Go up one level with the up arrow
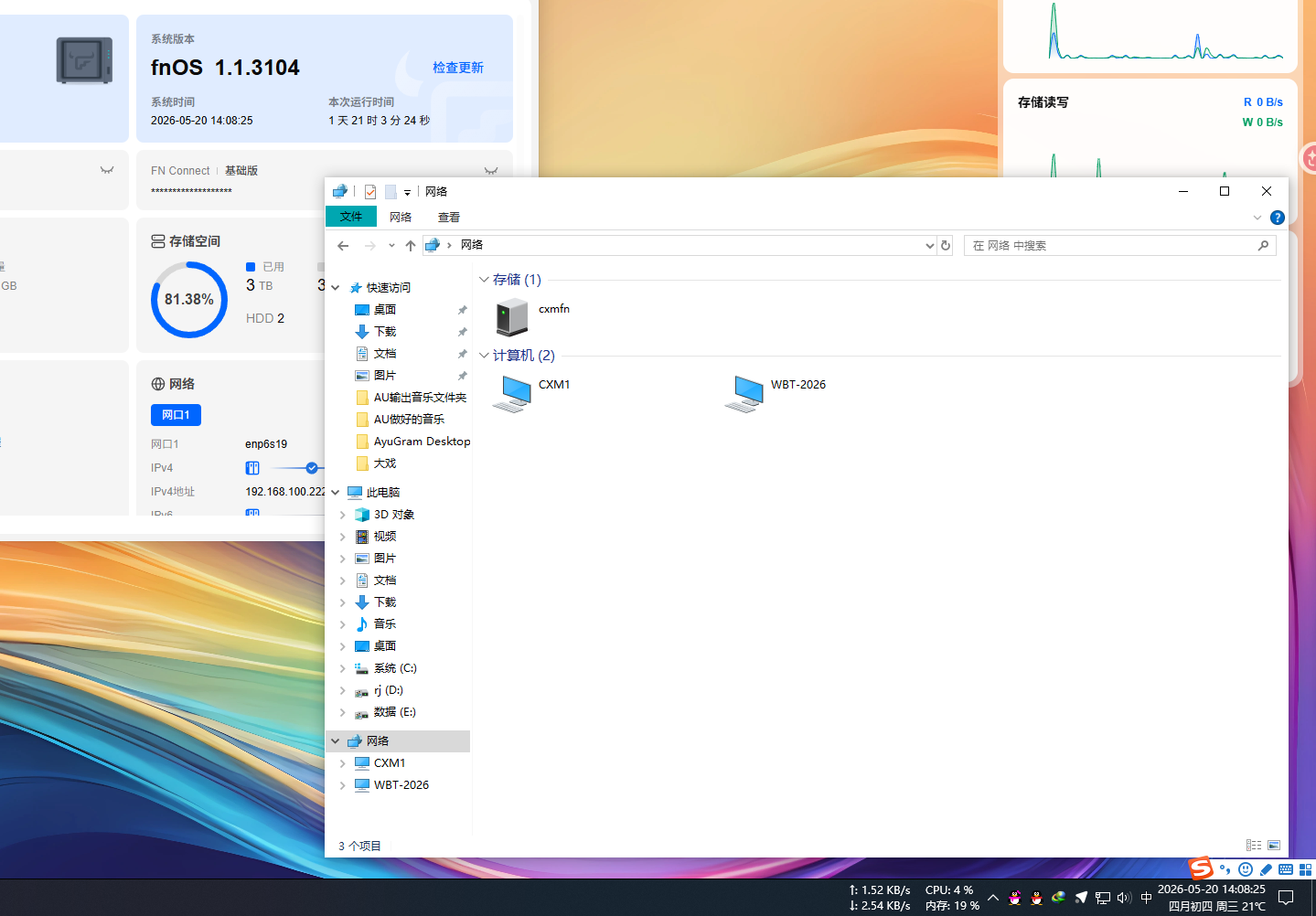The width and height of the screenshot is (1316, 916). (411, 245)
